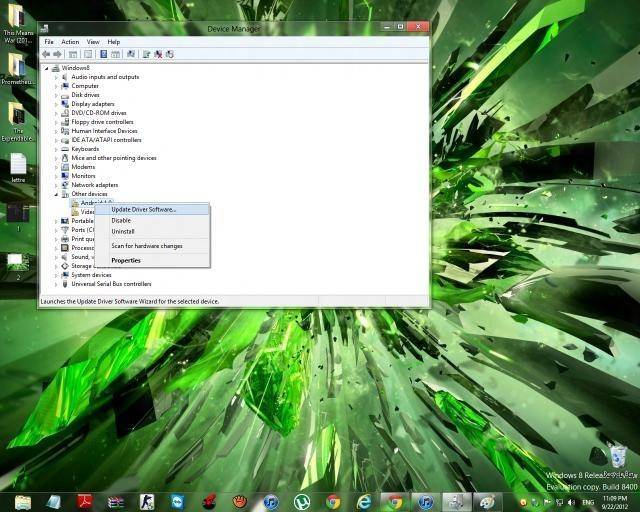The image size is (640, 512).
Task: Select Human Interface Devices
Action: [x=104, y=131]
